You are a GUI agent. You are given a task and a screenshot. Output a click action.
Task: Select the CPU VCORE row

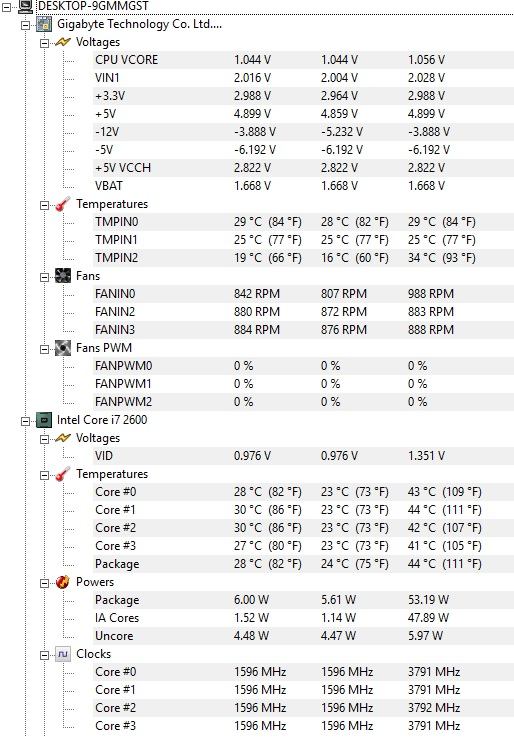tap(304, 60)
